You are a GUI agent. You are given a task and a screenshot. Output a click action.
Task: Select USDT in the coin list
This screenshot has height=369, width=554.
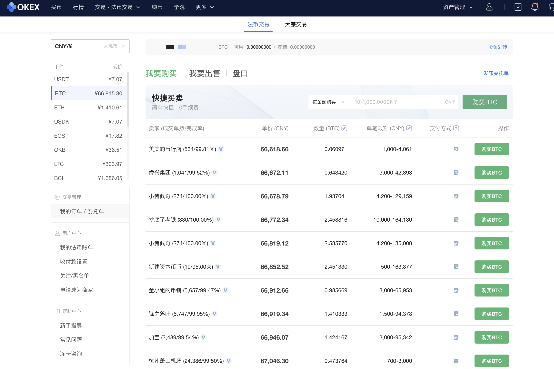click(88, 79)
